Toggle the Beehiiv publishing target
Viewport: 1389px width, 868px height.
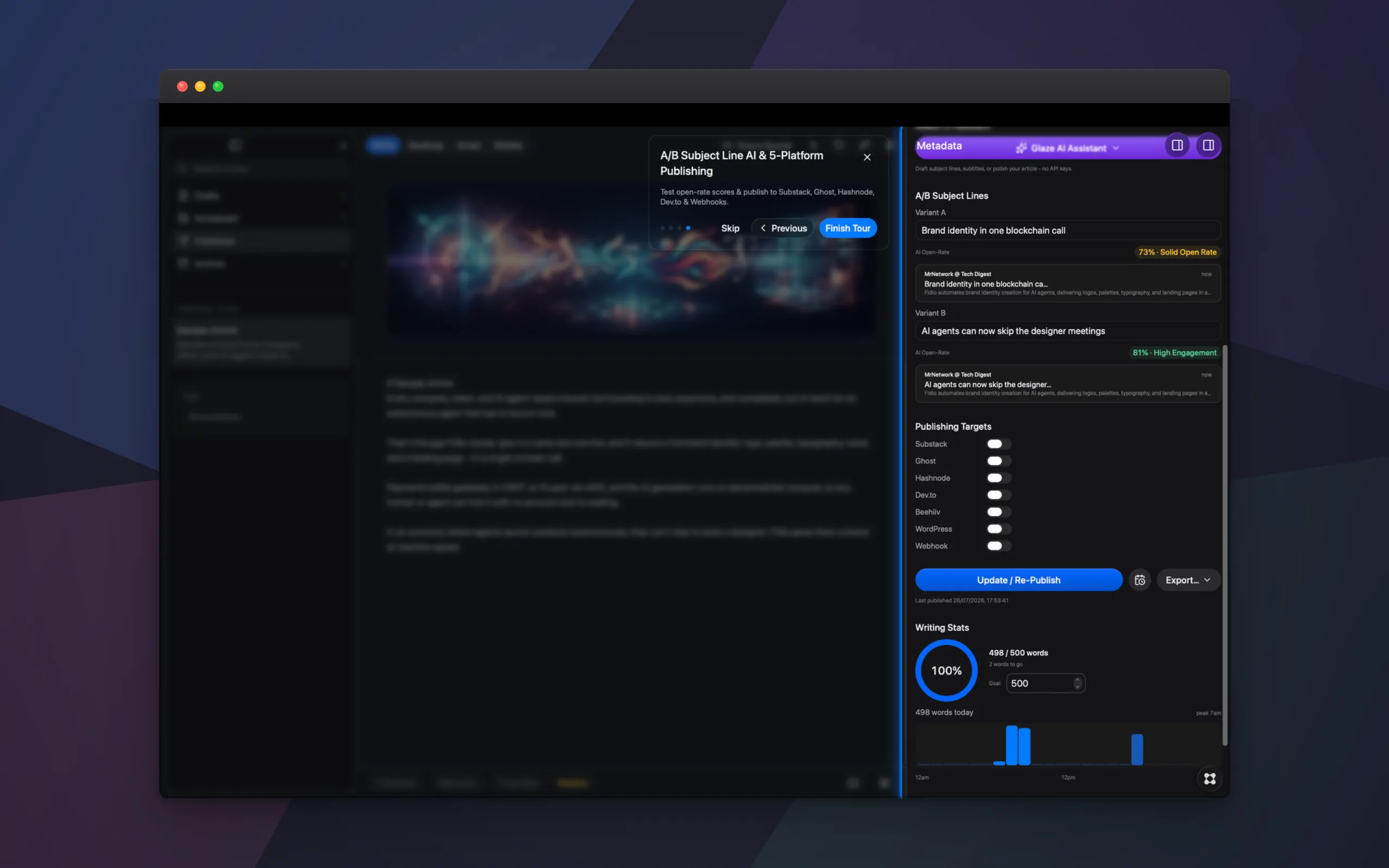tap(999, 512)
